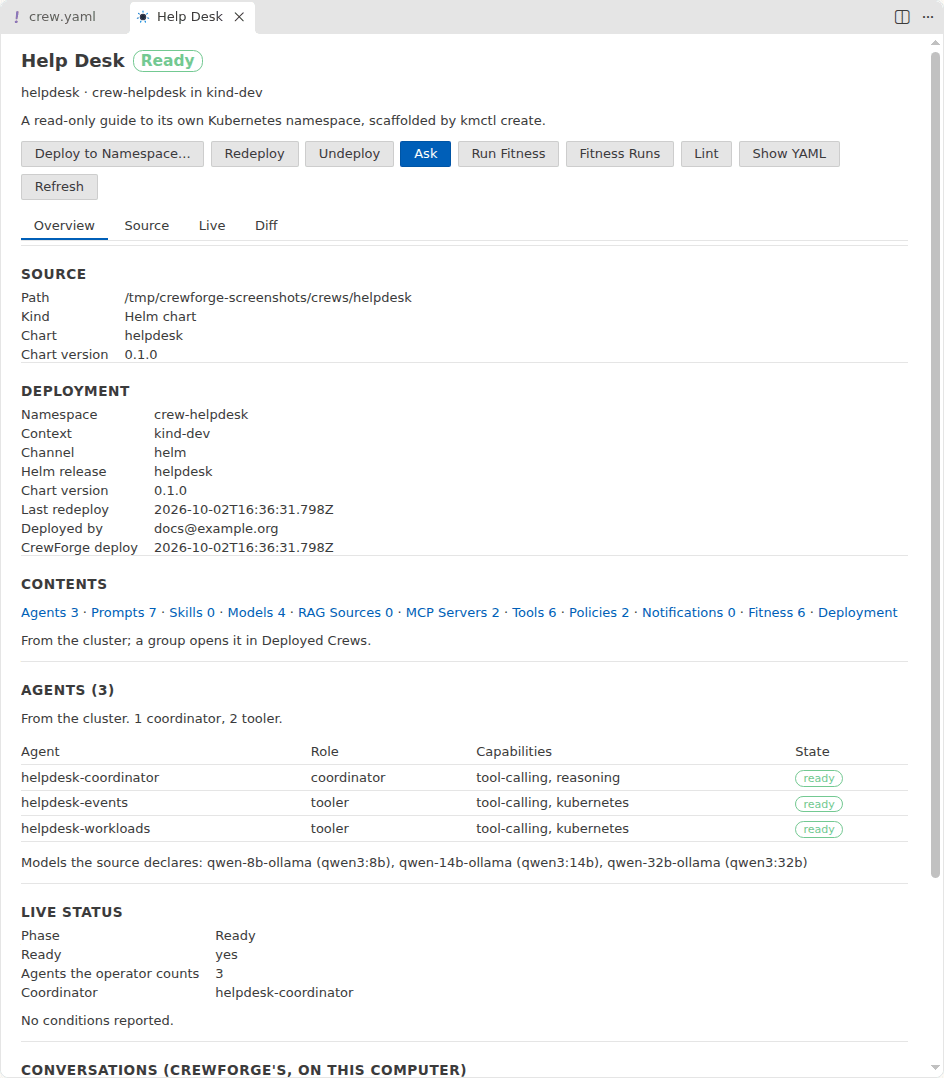
Task: Click the Show YAML button
Action: tap(789, 153)
